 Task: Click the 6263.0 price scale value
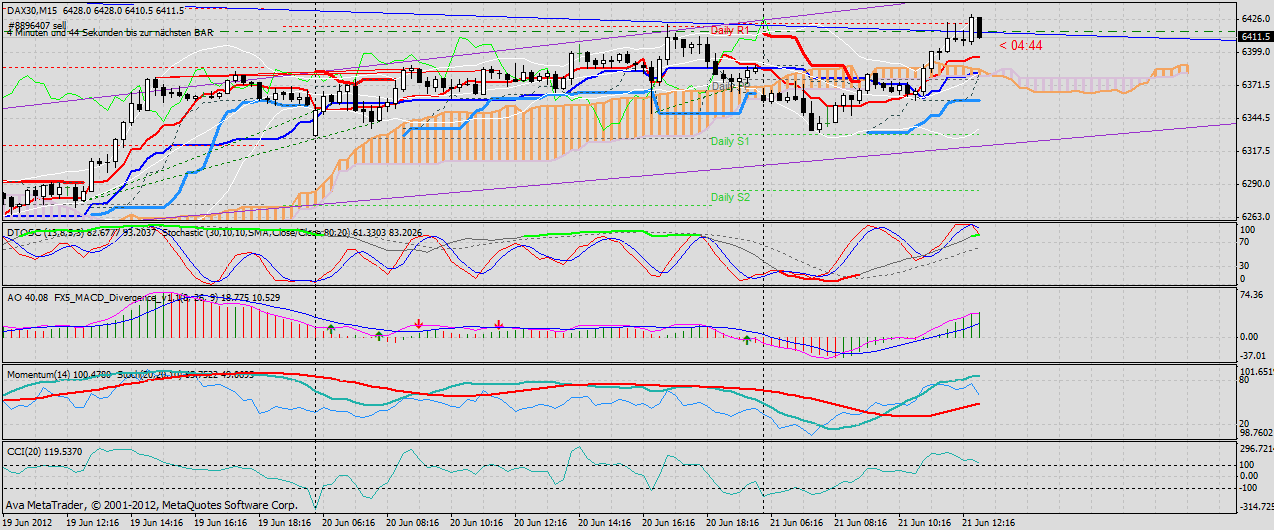click(x=1255, y=216)
